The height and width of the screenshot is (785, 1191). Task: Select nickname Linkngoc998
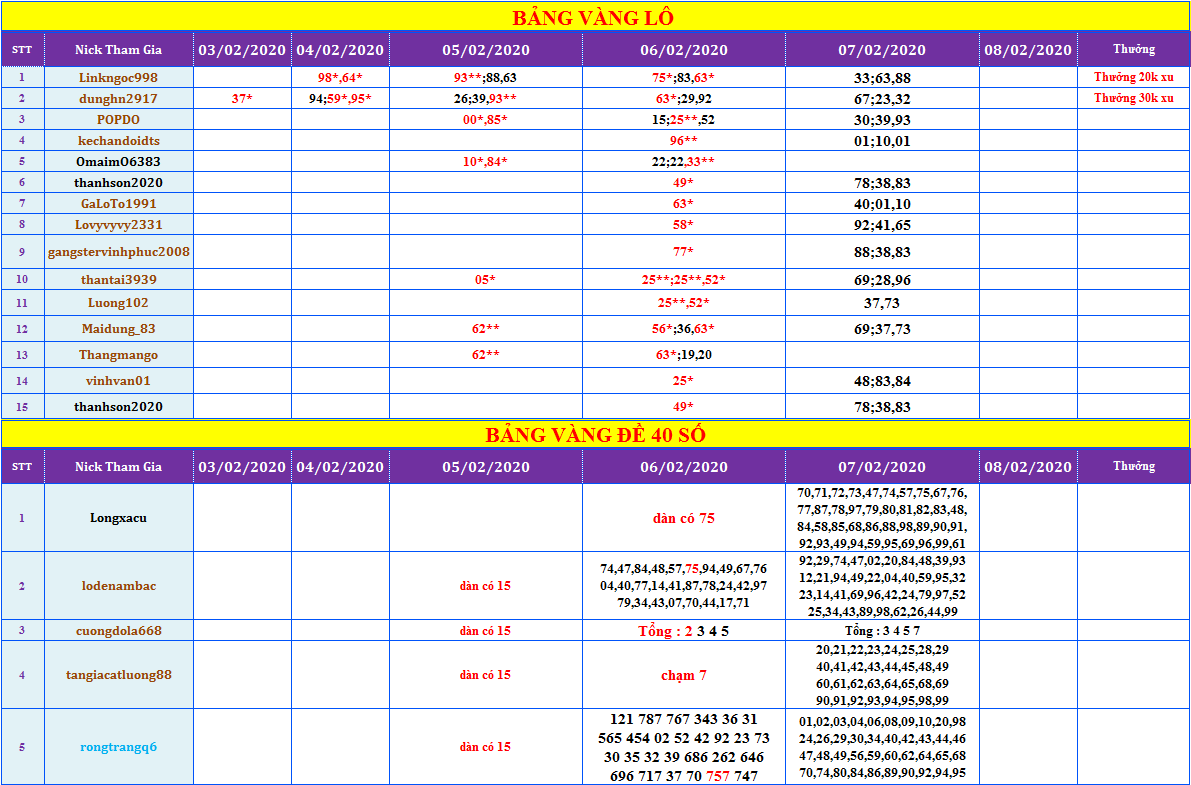[118, 78]
